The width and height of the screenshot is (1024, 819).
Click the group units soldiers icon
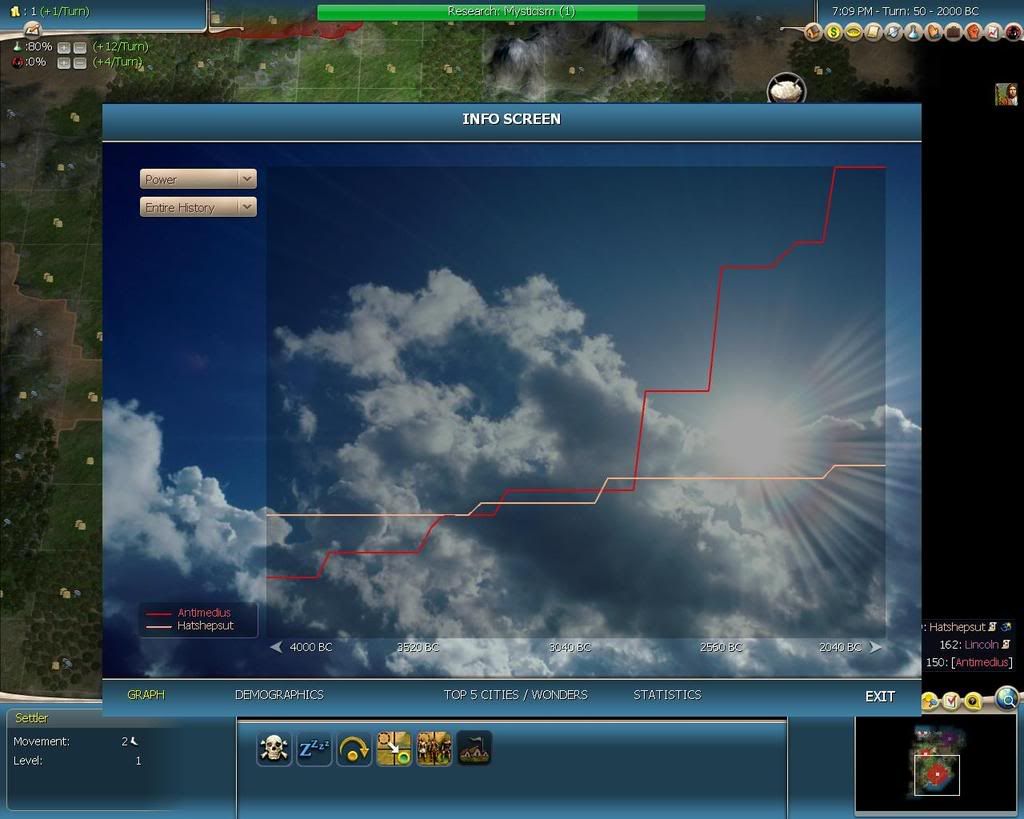coord(434,748)
